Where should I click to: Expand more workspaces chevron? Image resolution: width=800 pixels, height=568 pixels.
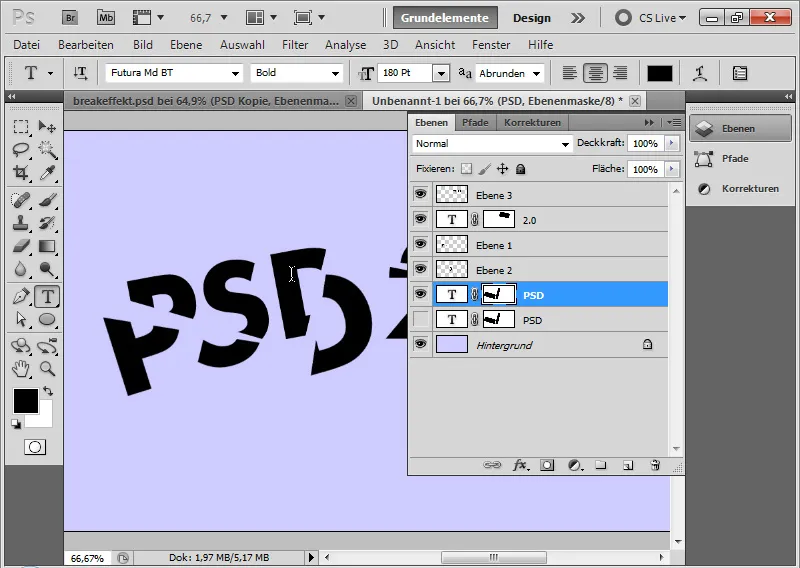578,18
